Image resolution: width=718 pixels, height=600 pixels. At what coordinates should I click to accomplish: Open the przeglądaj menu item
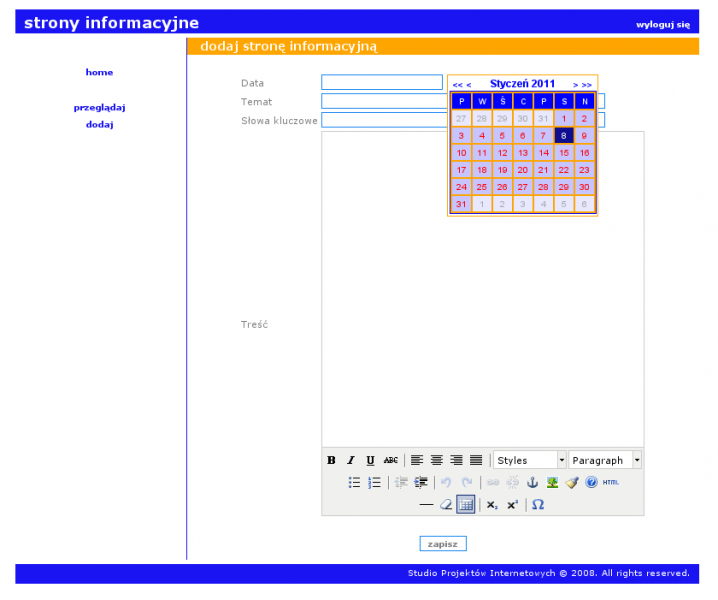tap(99, 107)
